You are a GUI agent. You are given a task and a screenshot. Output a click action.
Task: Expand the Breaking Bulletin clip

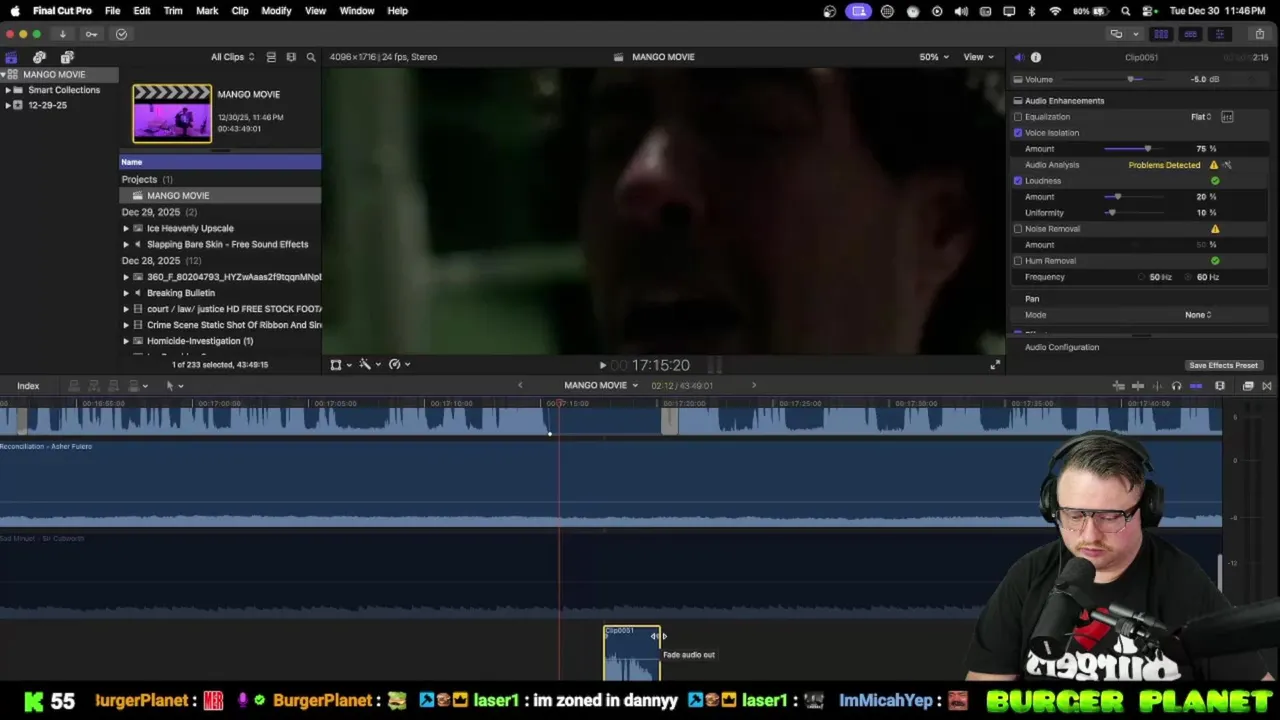126,293
